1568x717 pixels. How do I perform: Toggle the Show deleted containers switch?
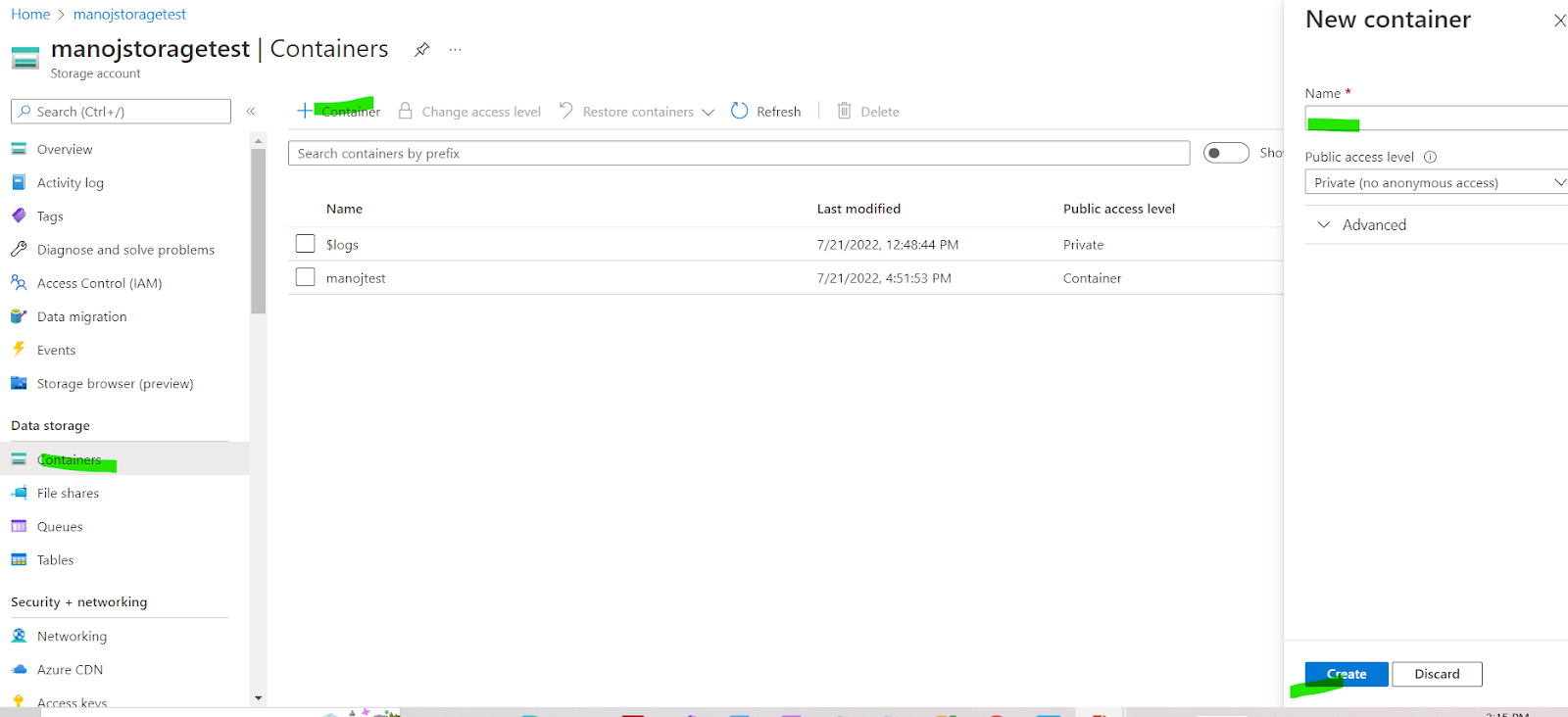[1226, 153]
